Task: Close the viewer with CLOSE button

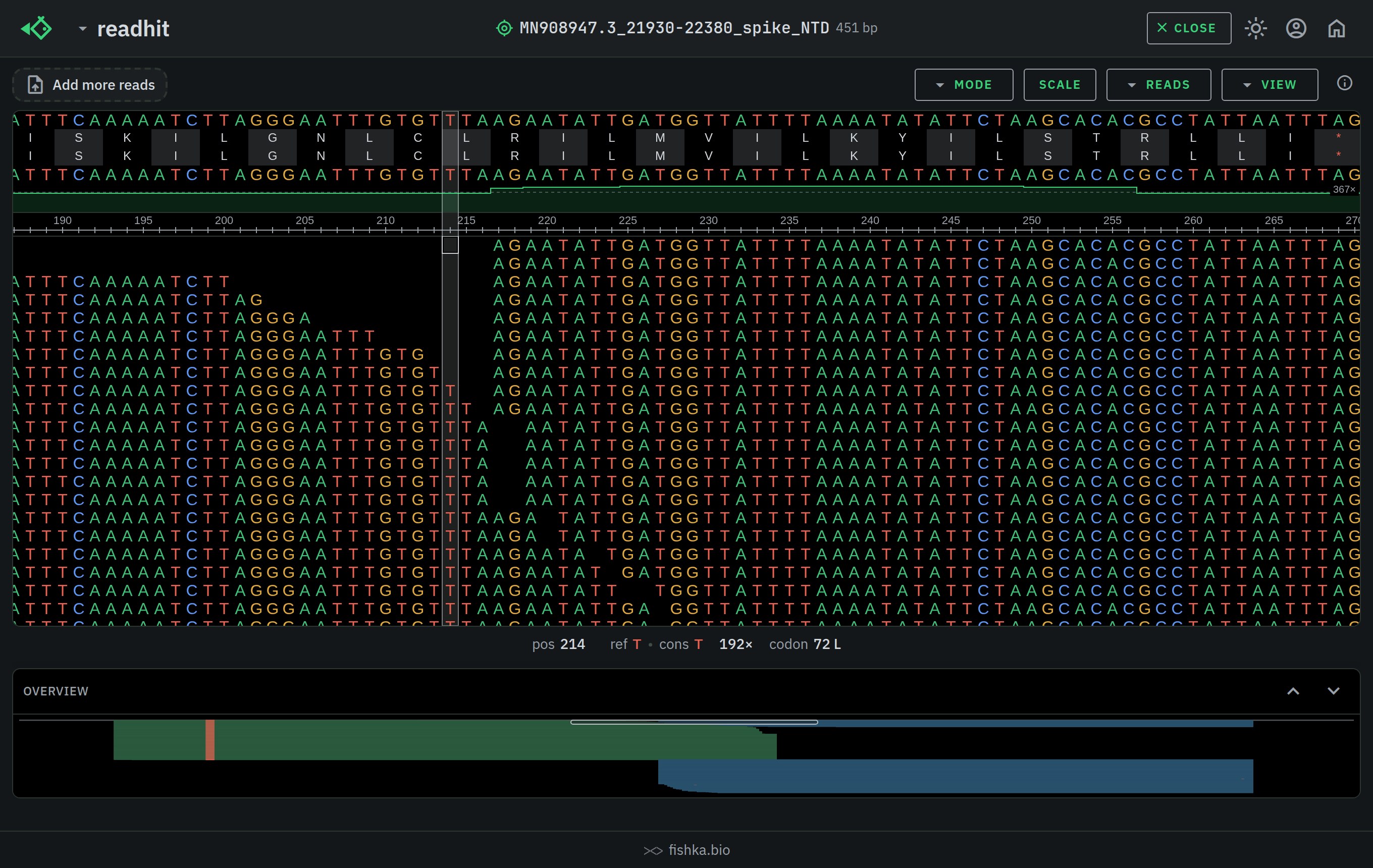Action: pos(1189,28)
